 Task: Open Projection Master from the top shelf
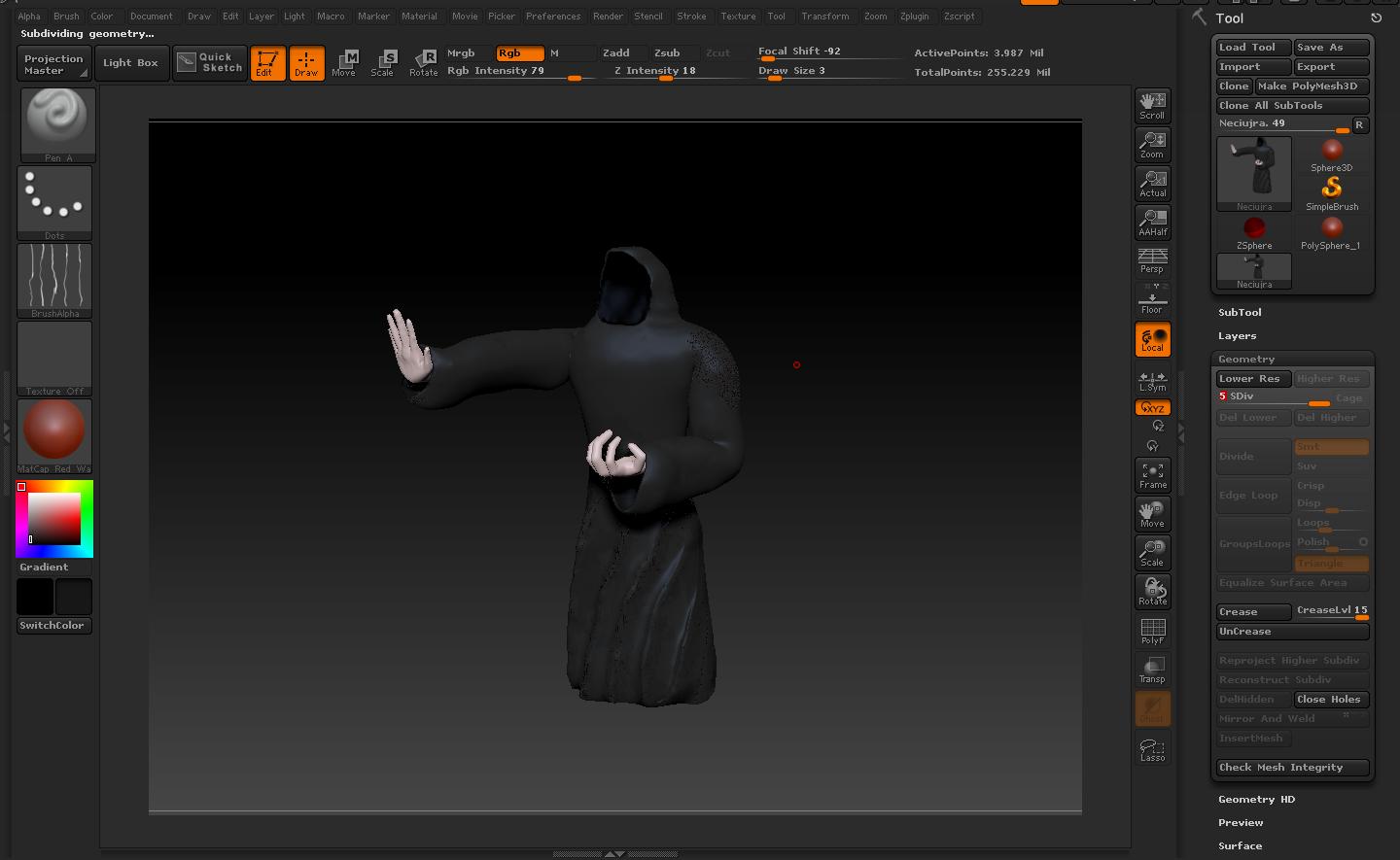(52, 62)
